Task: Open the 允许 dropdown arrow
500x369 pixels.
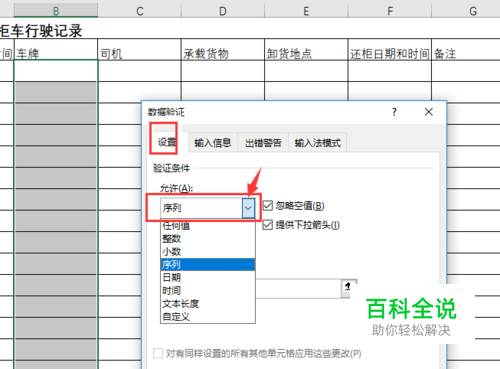Action: [248, 208]
